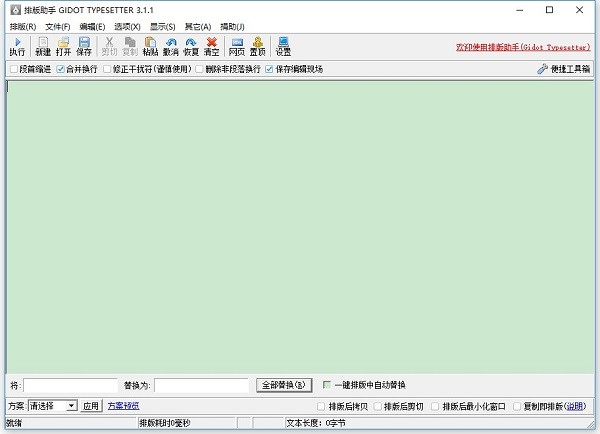600x434 pixels.
Task: Enable 排版后拷贝 checkbox
Action: (321, 407)
